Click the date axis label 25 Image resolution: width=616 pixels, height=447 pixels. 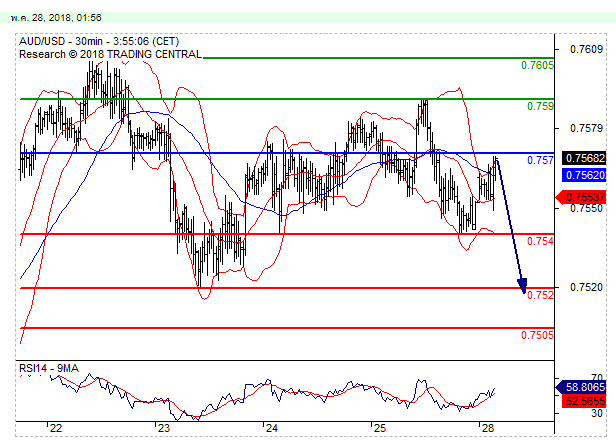coord(380,428)
